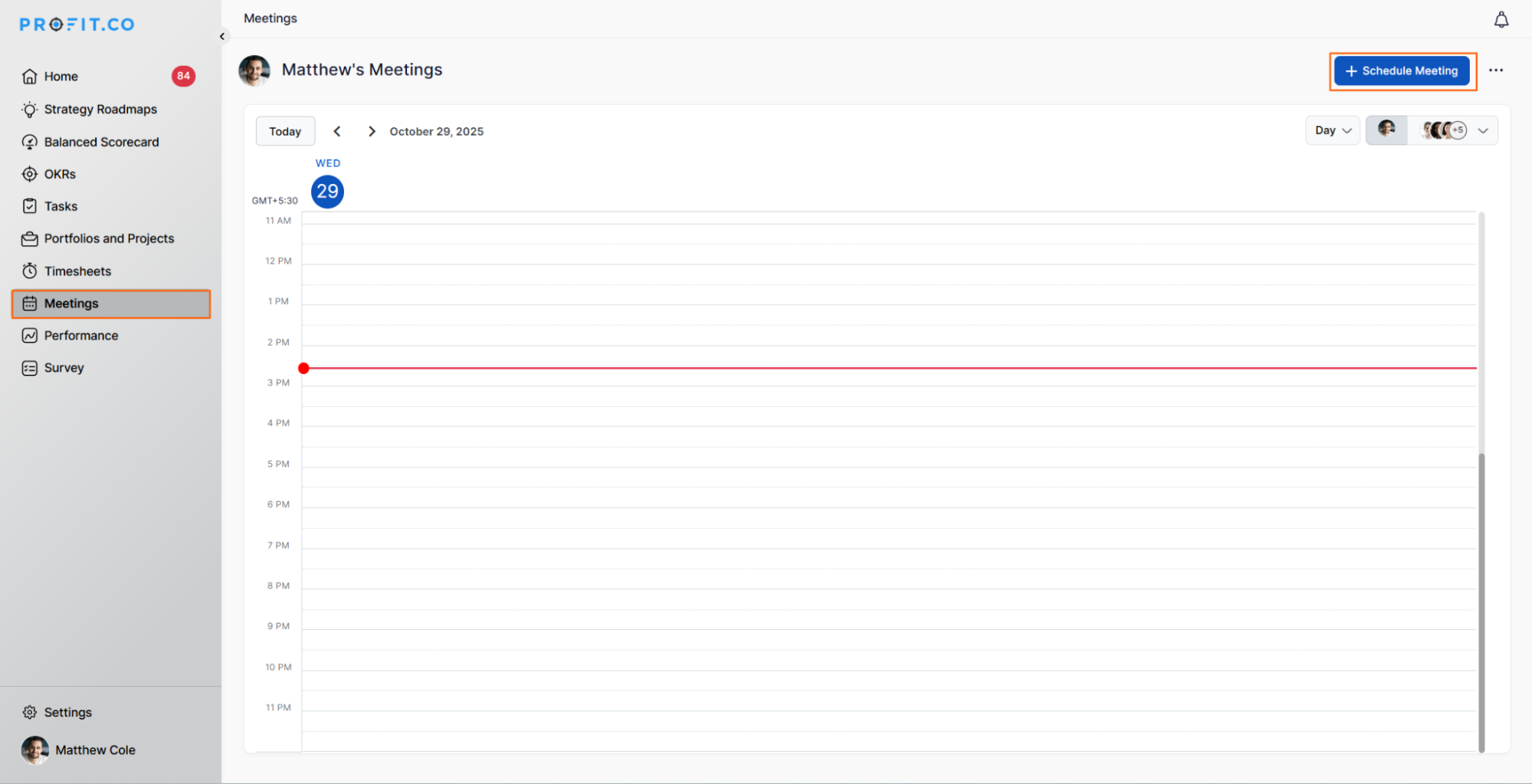Open Settings via the gear icon
Image resolution: width=1532 pixels, height=784 pixels.
30,713
